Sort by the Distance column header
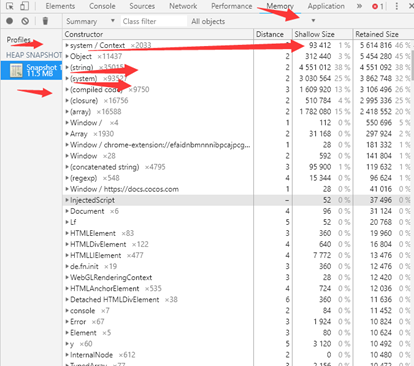This screenshot has height=366, width=414. tap(273, 34)
